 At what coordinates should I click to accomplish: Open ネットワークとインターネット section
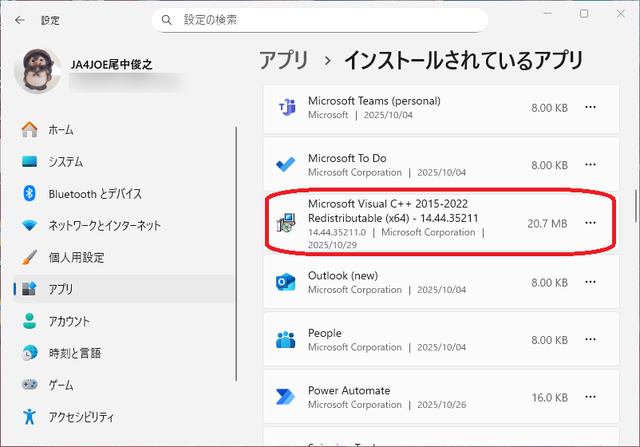(124, 225)
